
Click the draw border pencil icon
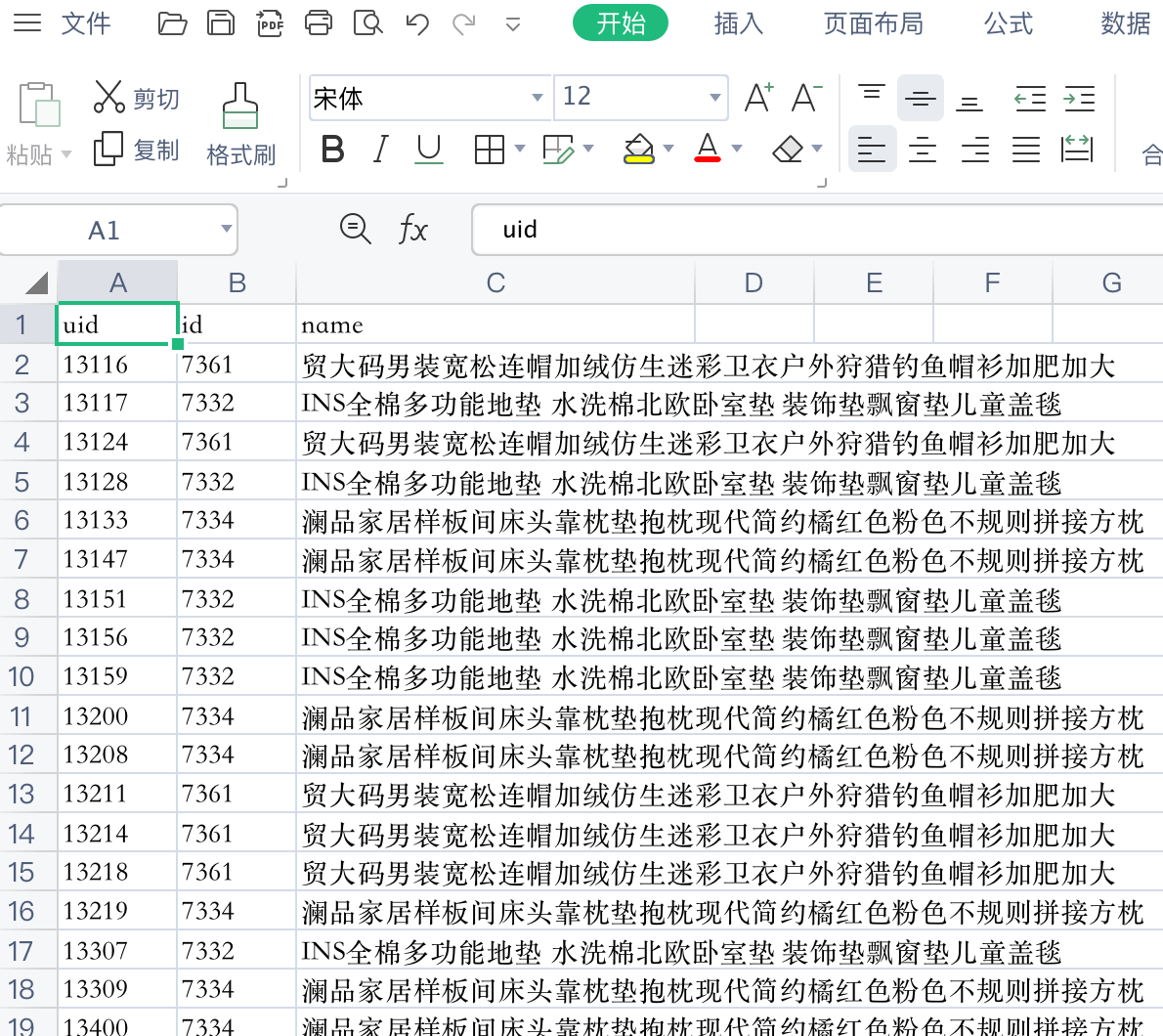coord(558,150)
